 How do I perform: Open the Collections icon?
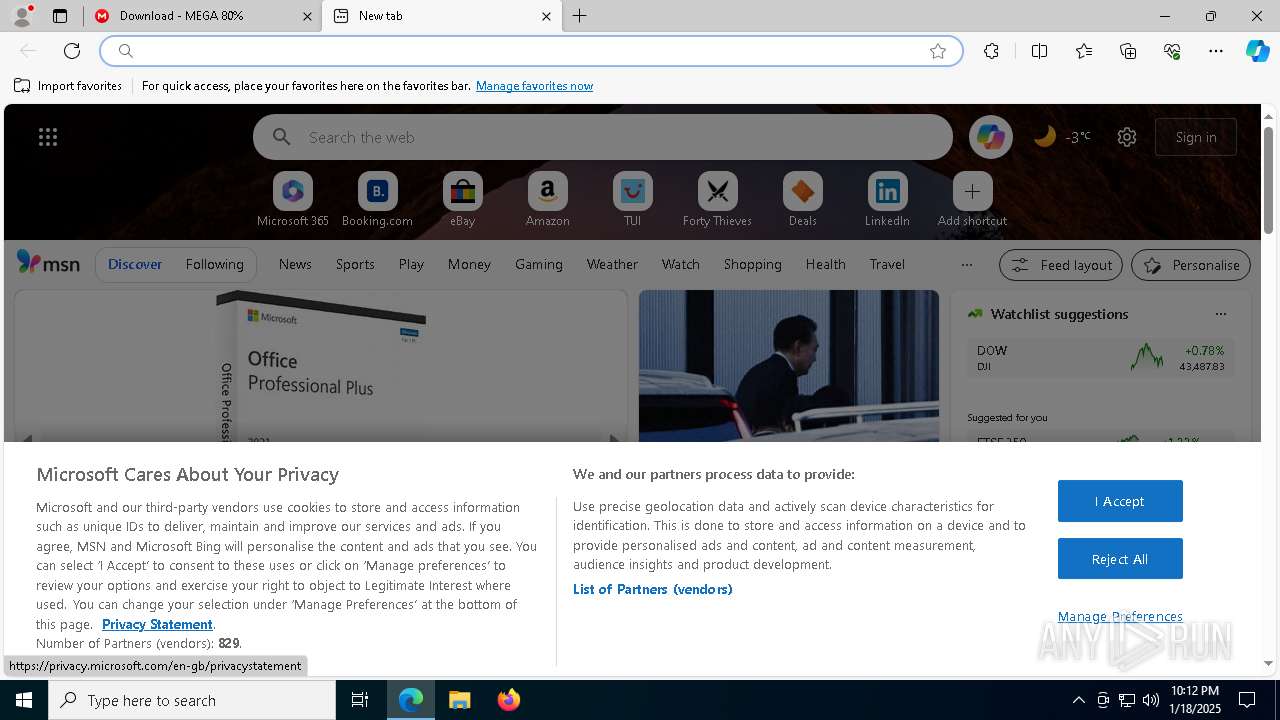point(1128,51)
